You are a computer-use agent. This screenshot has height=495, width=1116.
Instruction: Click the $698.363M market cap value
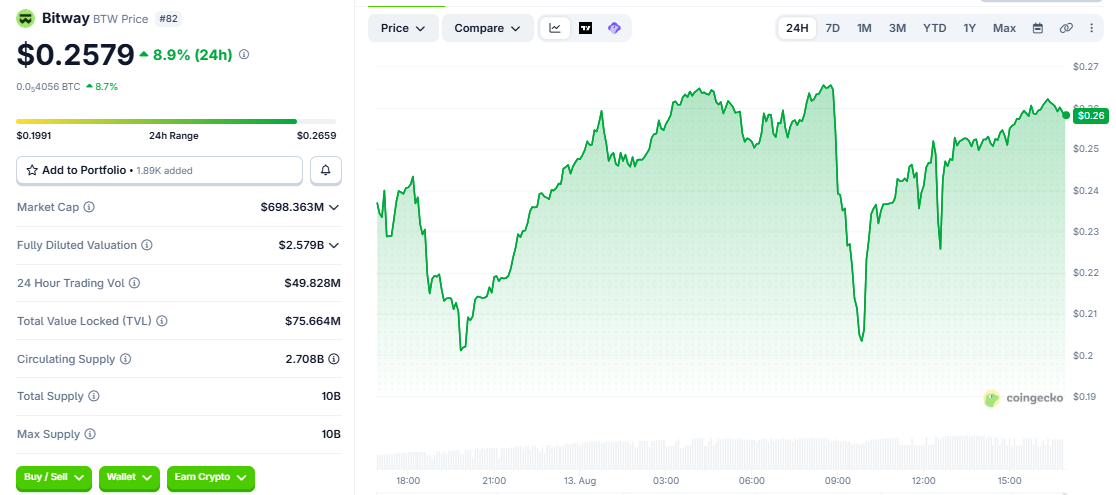293,207
